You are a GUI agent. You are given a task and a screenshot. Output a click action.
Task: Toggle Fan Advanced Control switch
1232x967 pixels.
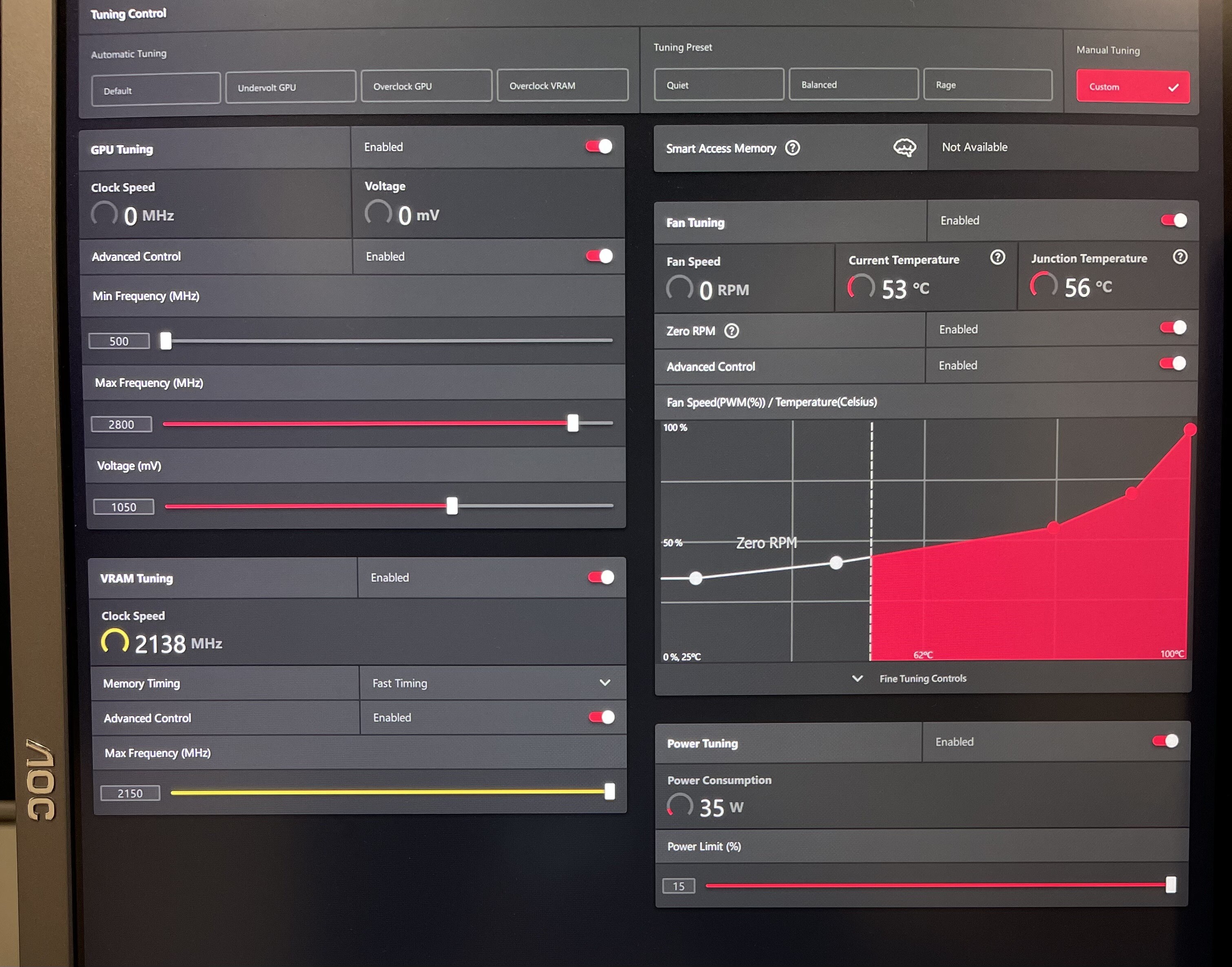point(1172,363)
